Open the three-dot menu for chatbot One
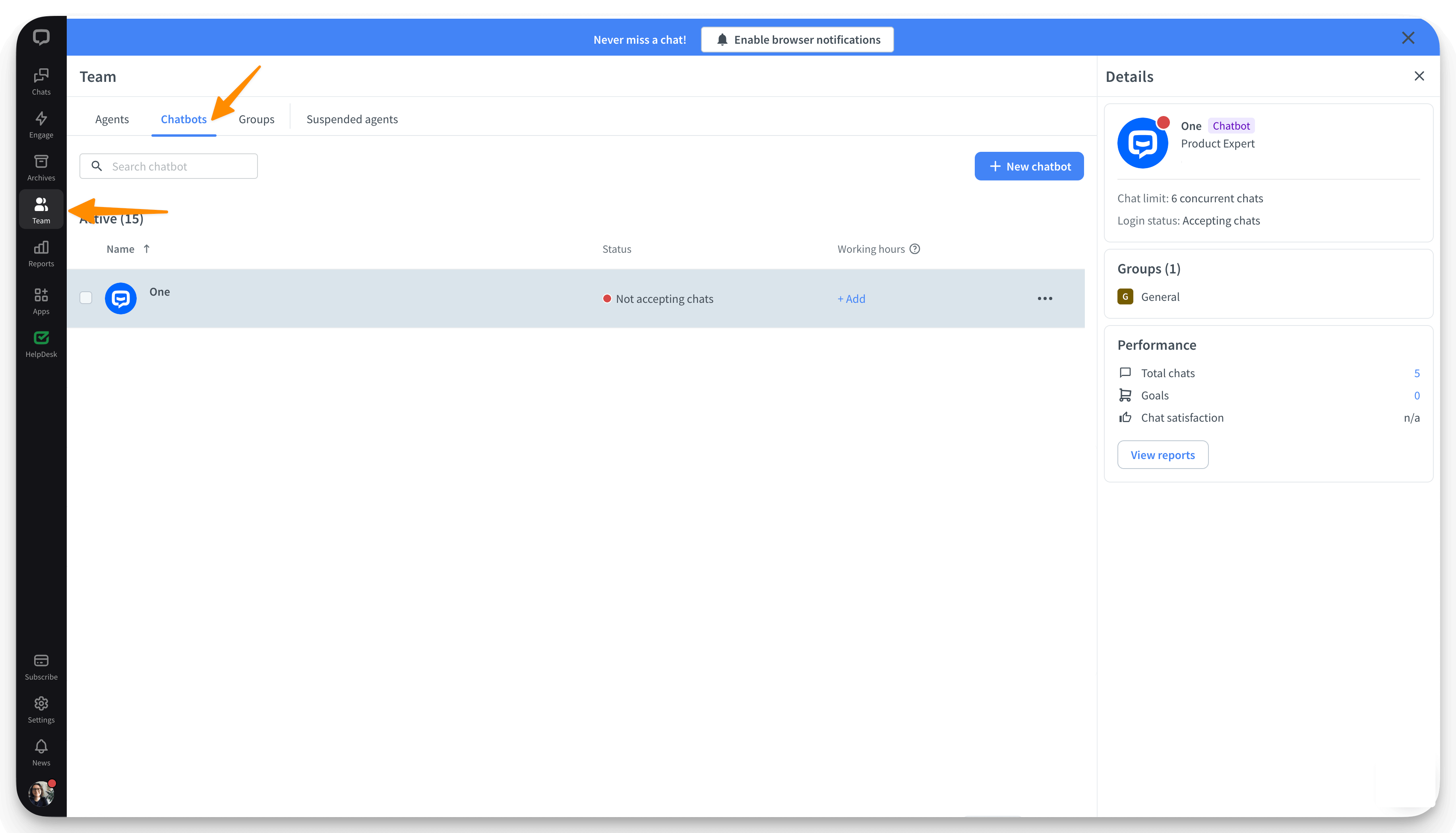 [1044, 298]
